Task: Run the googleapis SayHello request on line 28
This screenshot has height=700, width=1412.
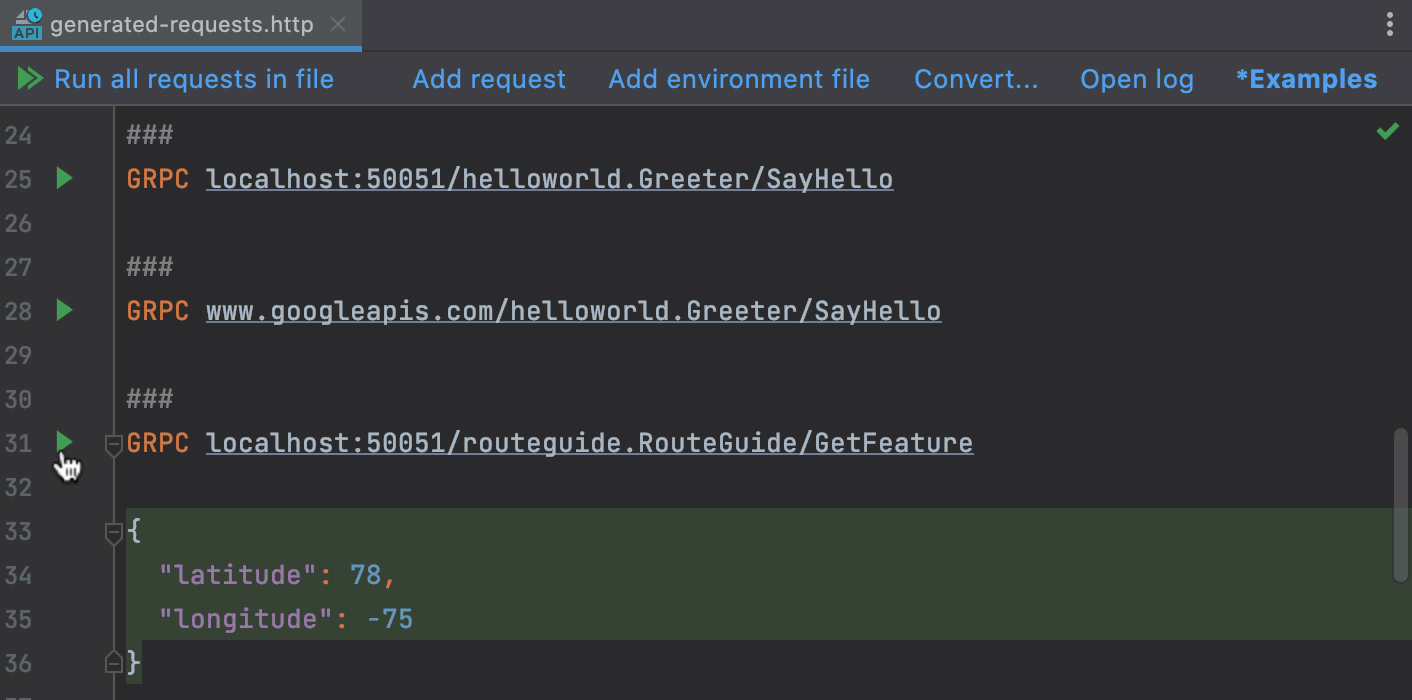Action: click(64, 310)
